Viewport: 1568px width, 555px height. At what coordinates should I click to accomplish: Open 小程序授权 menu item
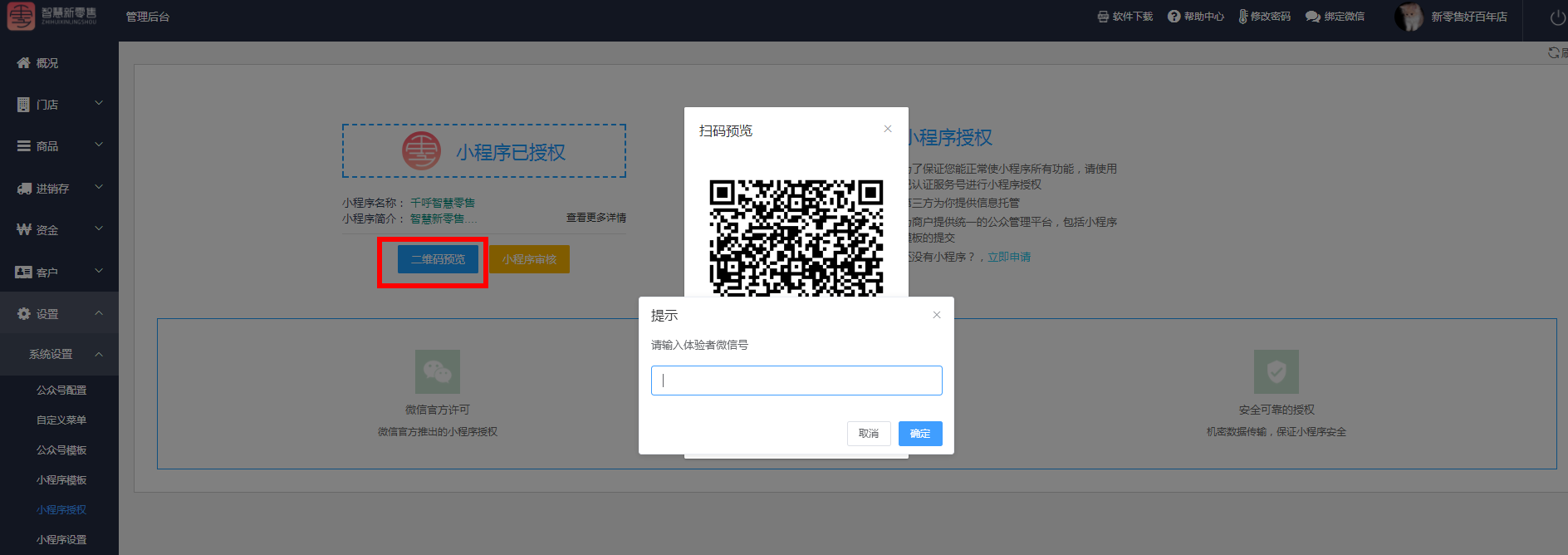pos(61,510)
